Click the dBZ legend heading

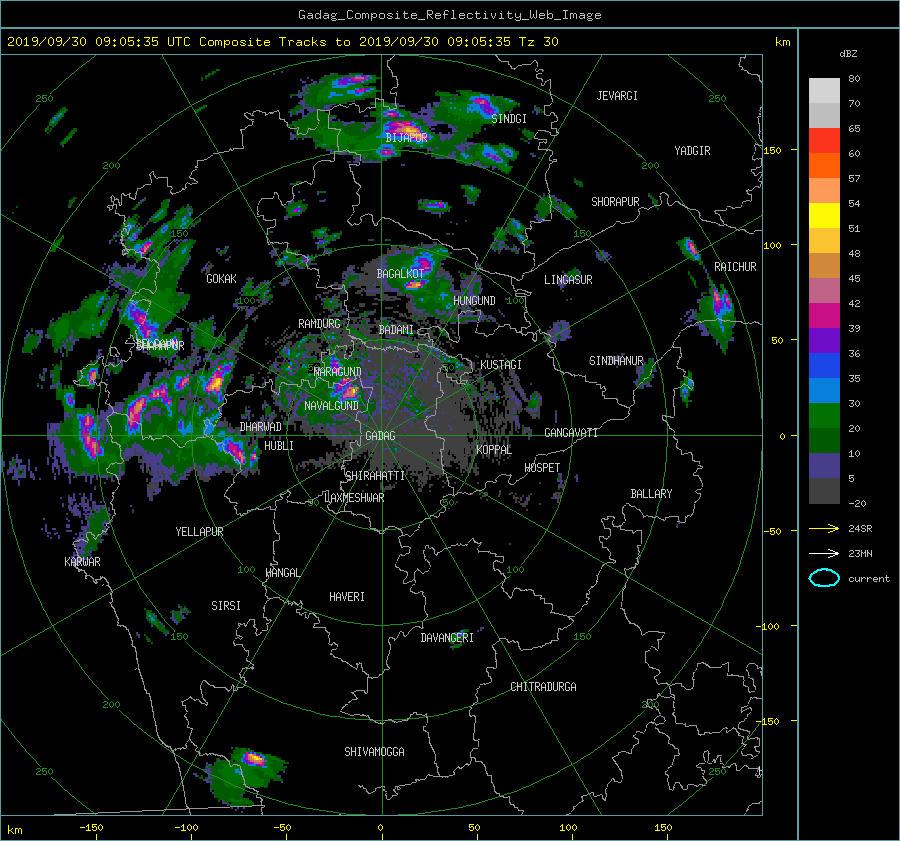click(848, 53)
